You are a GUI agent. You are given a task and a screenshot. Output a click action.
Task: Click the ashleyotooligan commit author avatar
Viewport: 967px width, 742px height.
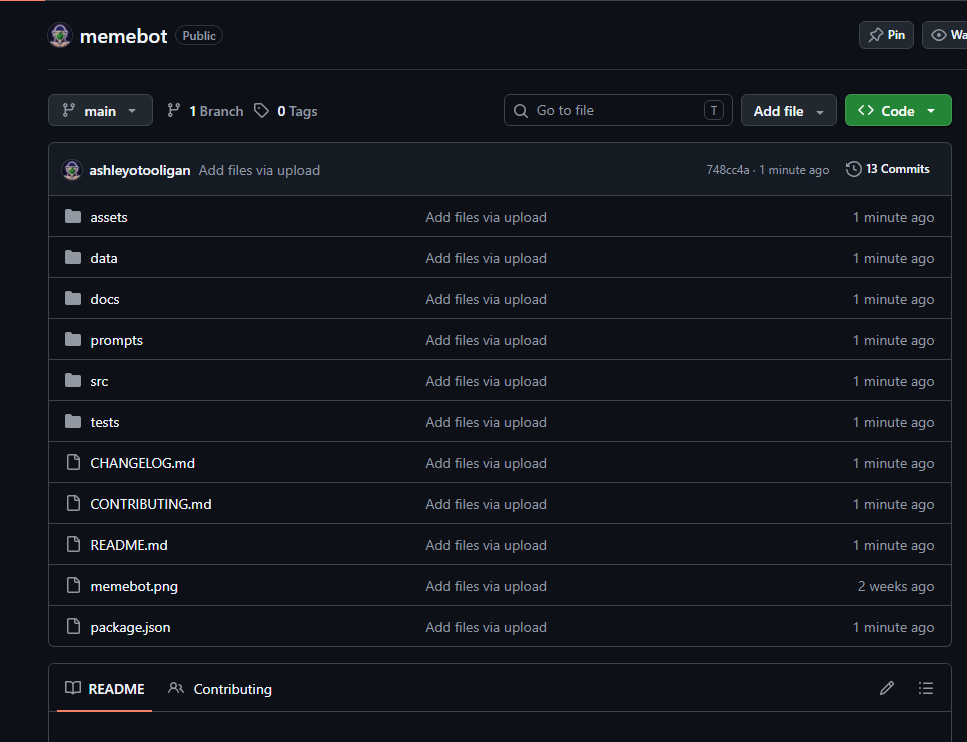72,170
